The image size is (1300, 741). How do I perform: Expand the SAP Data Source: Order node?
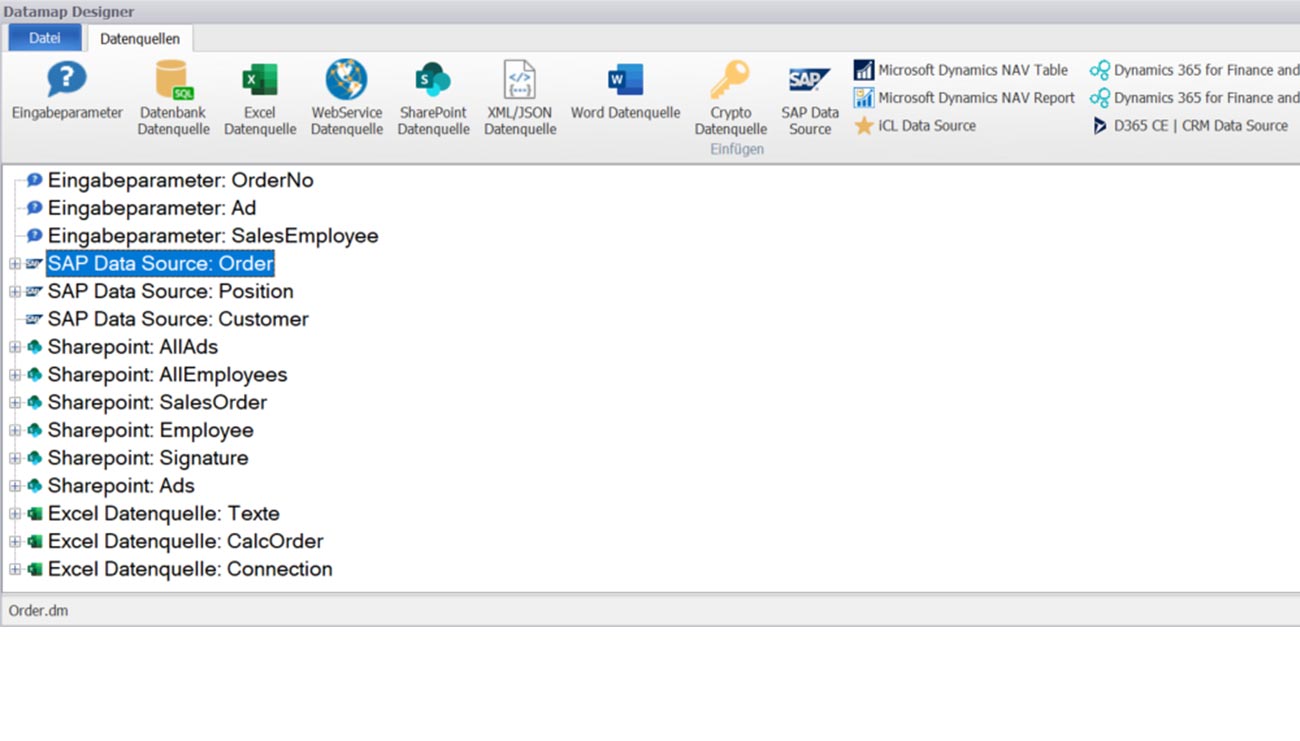tap(14, 264)
